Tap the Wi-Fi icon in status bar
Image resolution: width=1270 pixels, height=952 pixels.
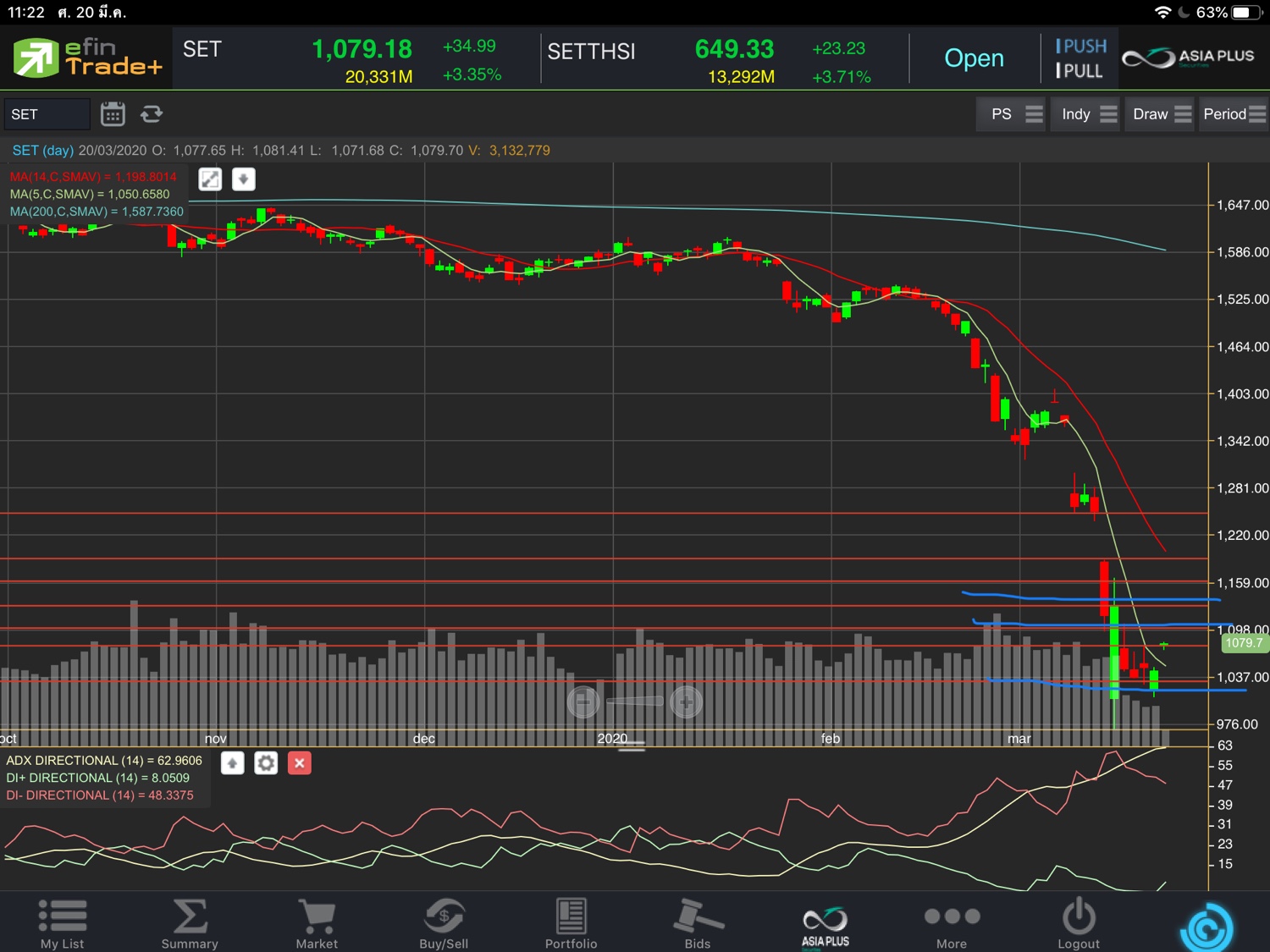point(1162,12)
